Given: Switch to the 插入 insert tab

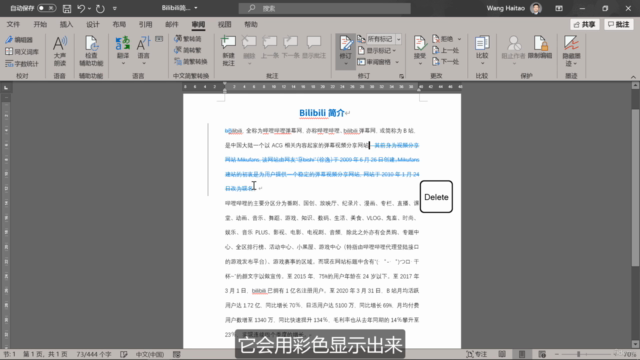Looking at the screenshot, I should [66, 24].
